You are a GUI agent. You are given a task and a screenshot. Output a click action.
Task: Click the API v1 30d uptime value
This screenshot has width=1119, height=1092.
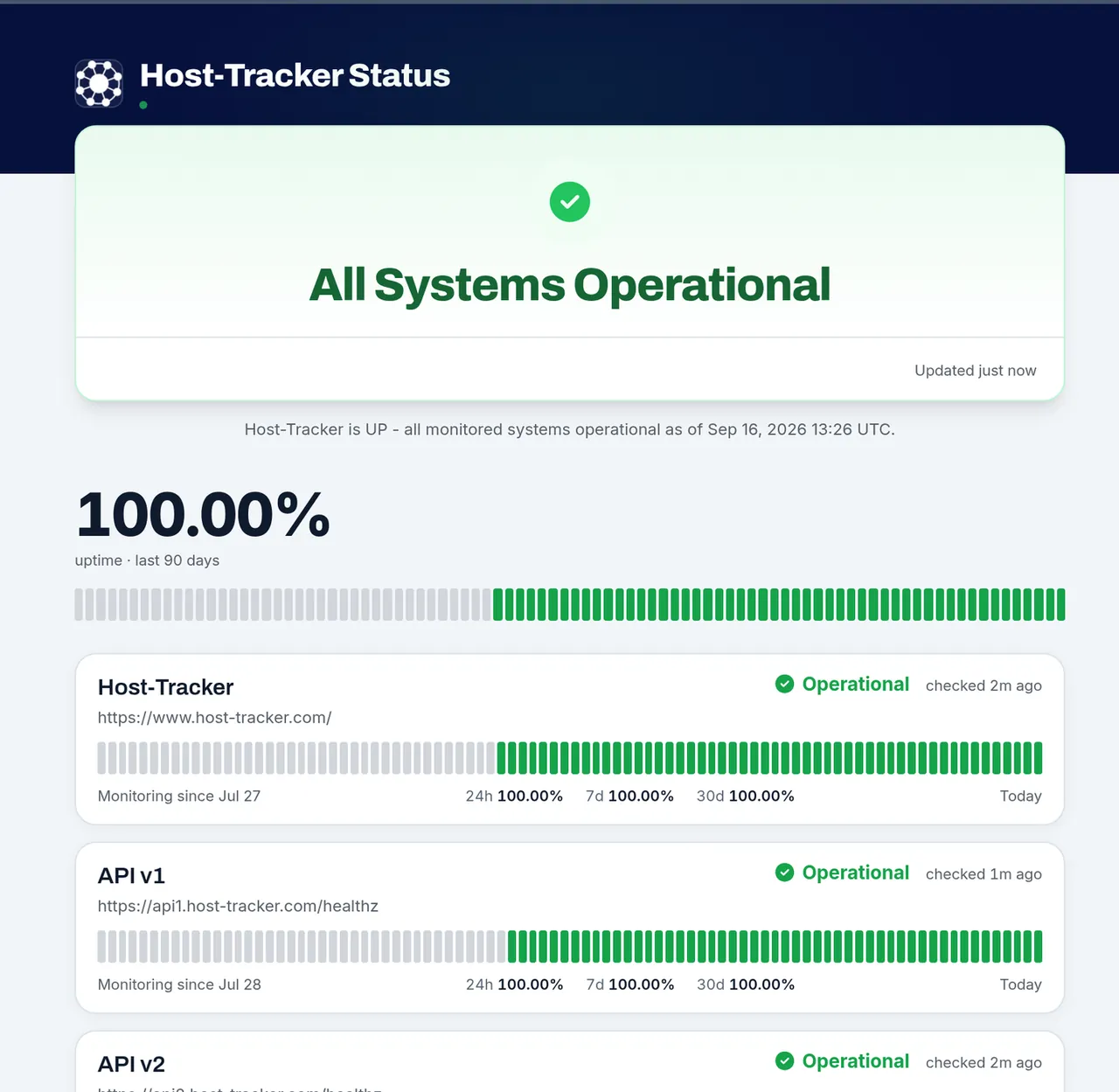click(x=761, y=984)
